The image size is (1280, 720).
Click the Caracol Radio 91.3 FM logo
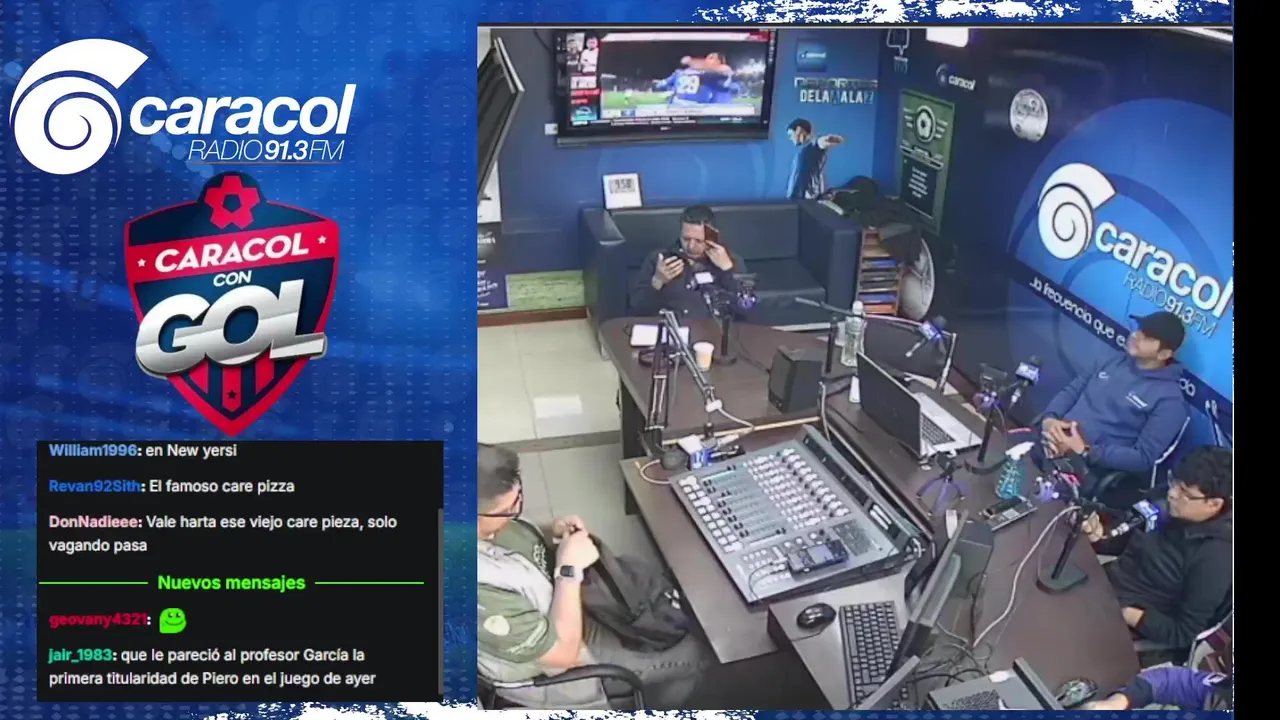pyautogui.click(x=182, y=108)
